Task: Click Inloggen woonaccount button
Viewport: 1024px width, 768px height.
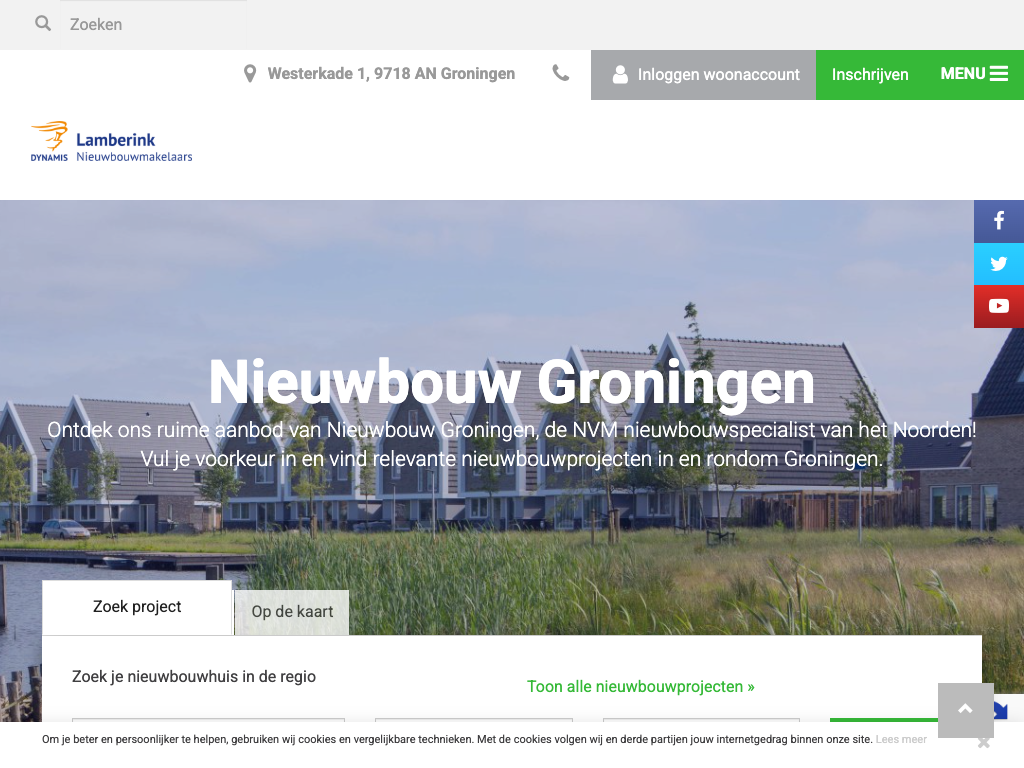Action: pos(704,75)
